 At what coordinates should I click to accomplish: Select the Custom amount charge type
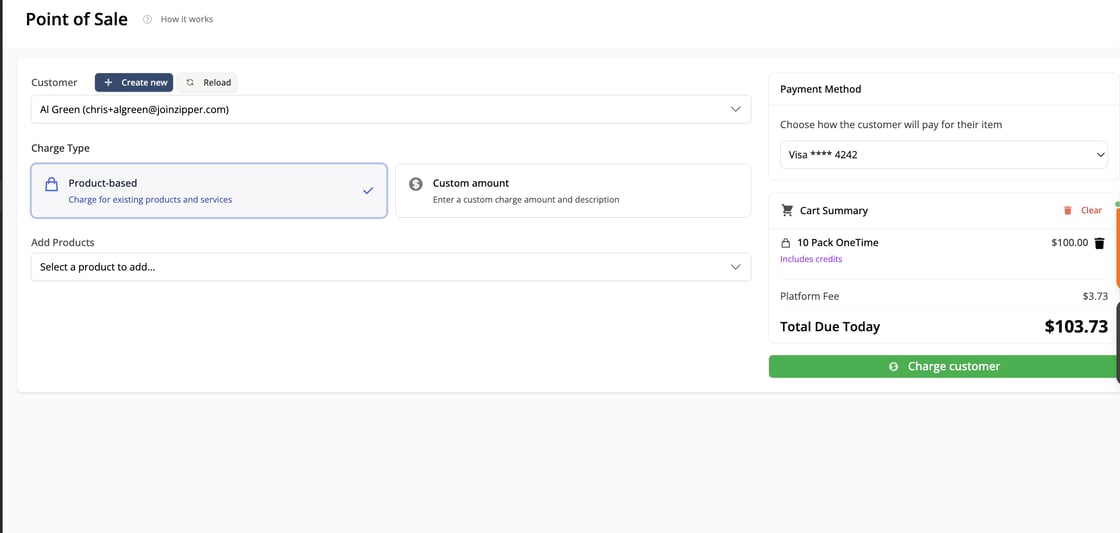tap(573, 191)
